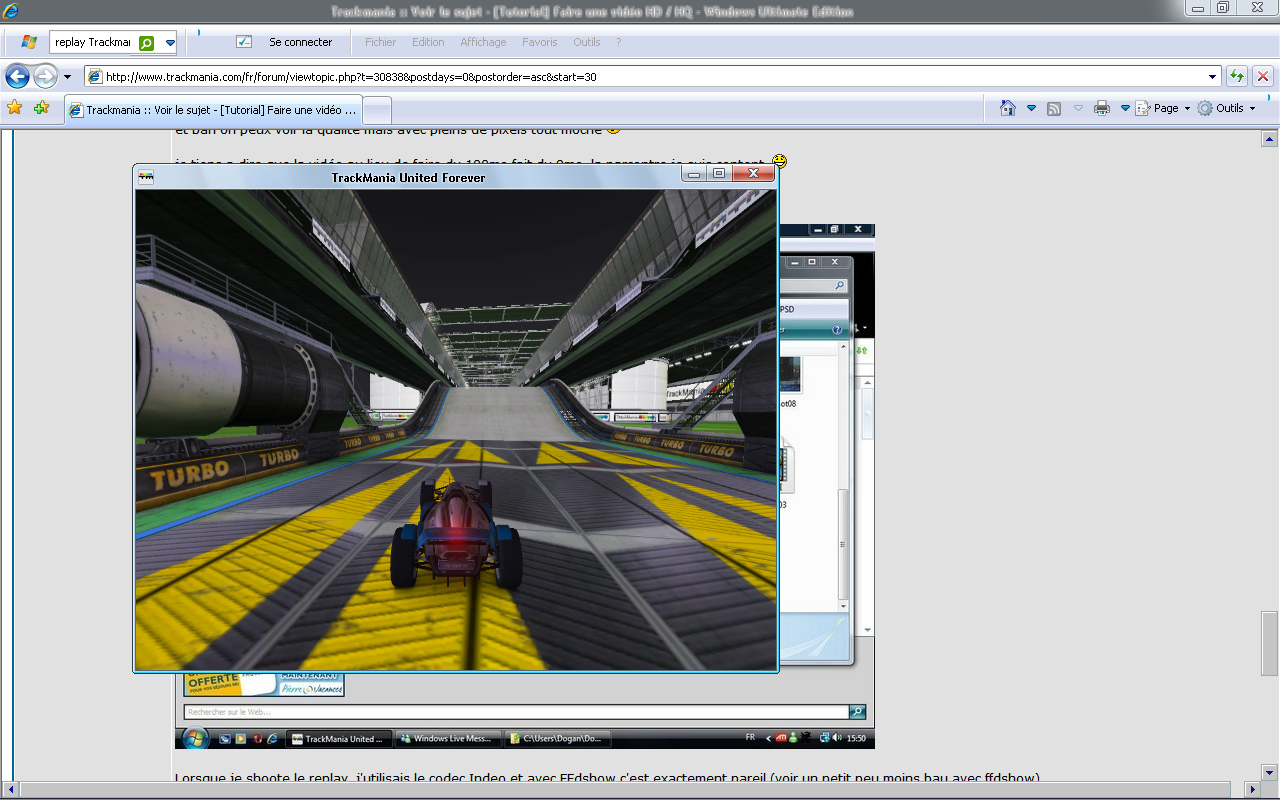Click the volume icon in the embedded taskbar tray
Screen dimensions: 1280x800
837,738
